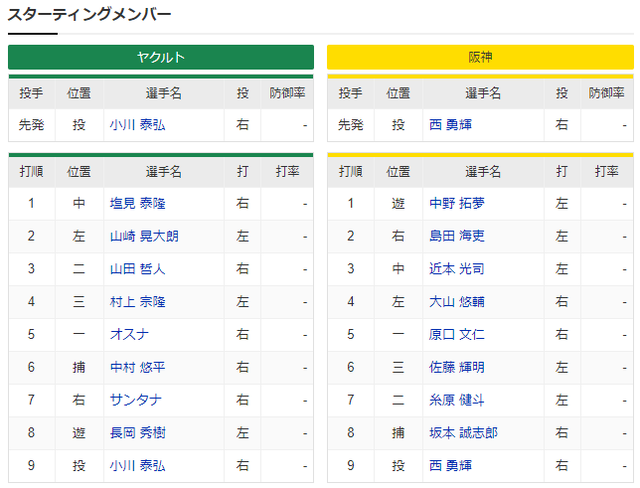Open player link 長岡 秀樹
This screenshot has width=640, height=488.
coord(138,433)
